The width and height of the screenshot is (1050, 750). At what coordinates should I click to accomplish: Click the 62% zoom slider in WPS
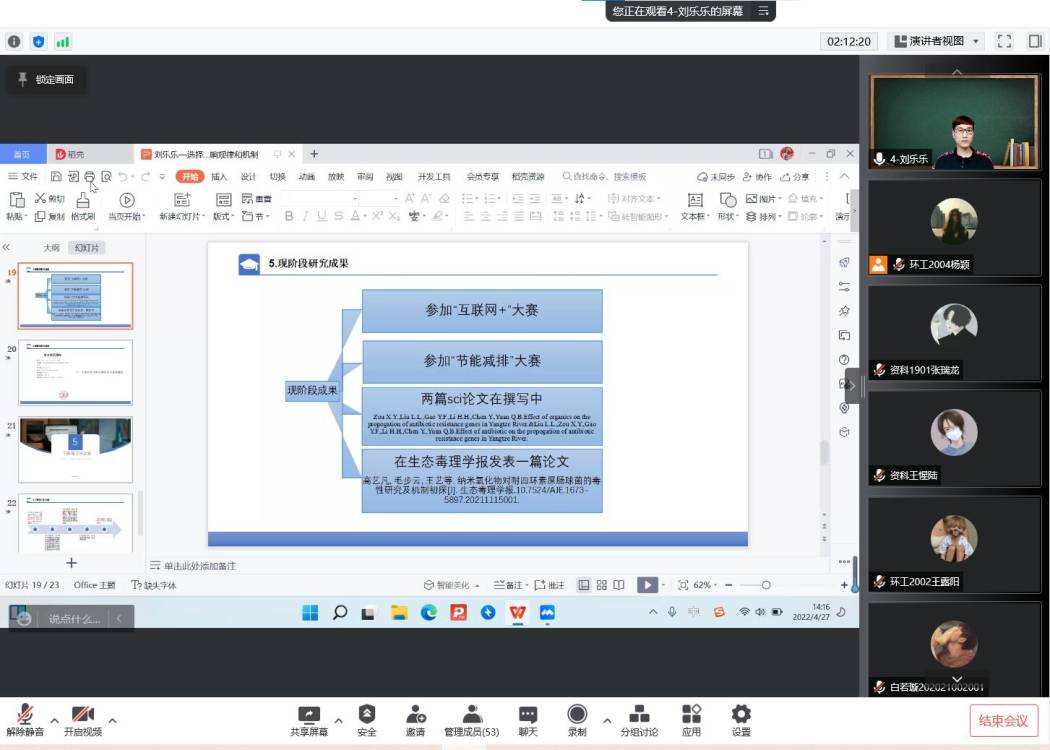pyautogui.click(x=766, y=585)
